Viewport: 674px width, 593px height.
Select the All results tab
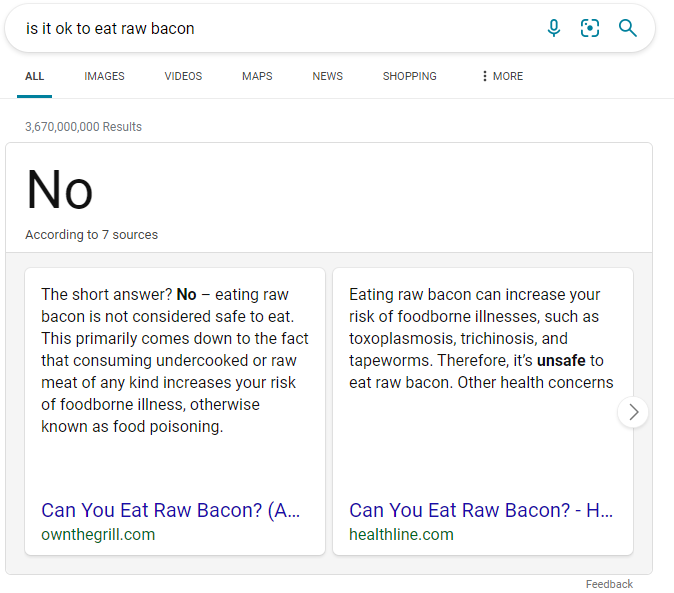pos(35,76)
